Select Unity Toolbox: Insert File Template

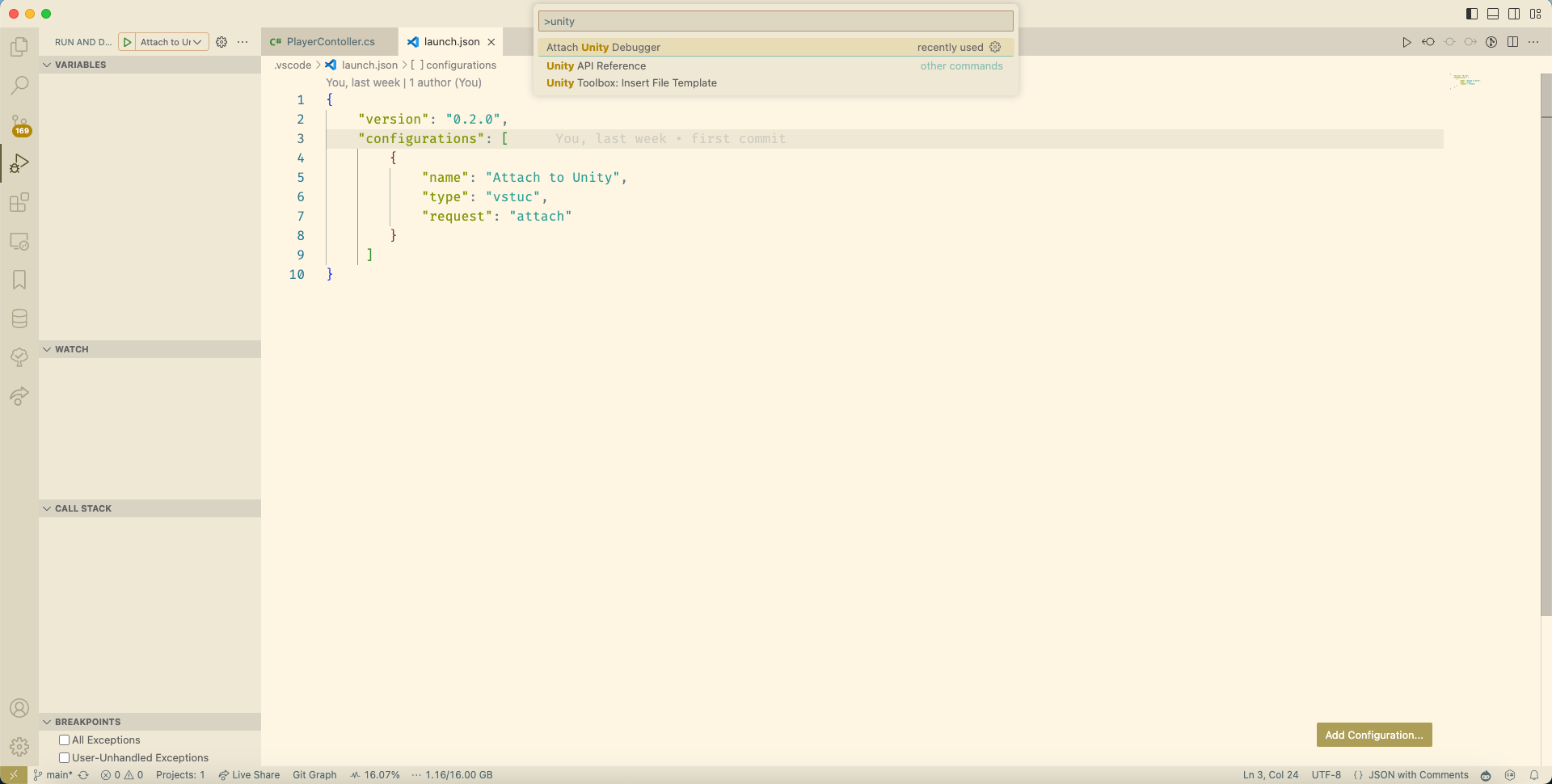775,82
